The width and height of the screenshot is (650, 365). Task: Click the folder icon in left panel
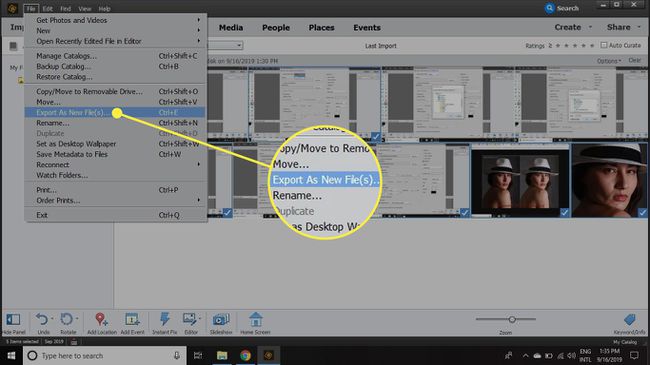point(20,80)
